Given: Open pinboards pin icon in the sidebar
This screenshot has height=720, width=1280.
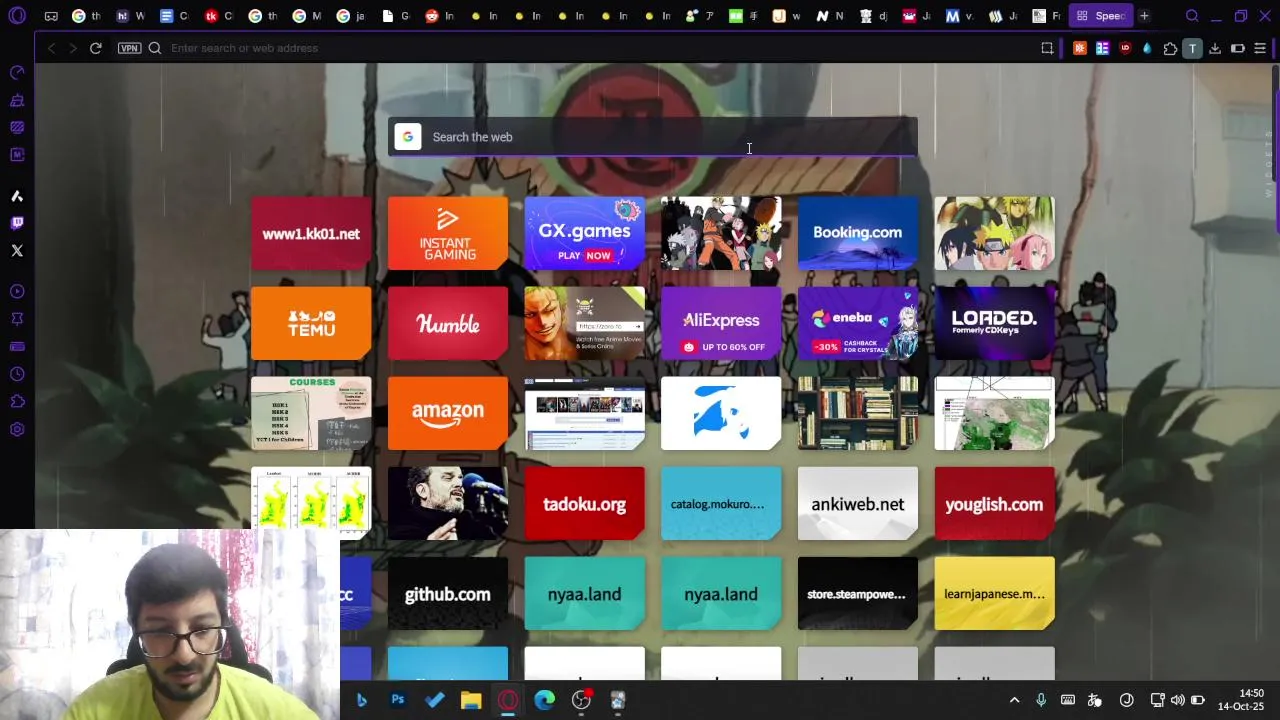Looking at the screenshot, I should 17,319.
